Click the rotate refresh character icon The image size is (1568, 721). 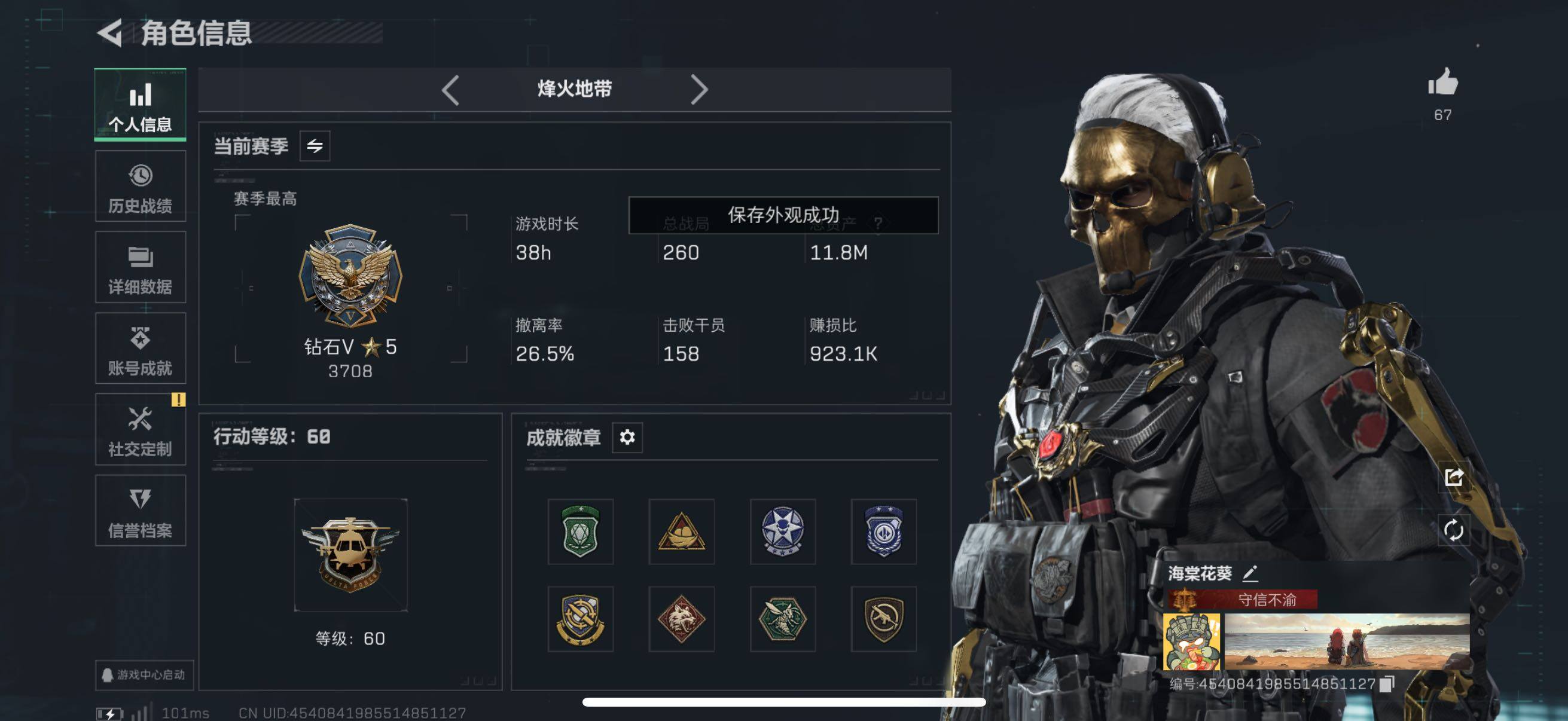(x=1454, y=530)
